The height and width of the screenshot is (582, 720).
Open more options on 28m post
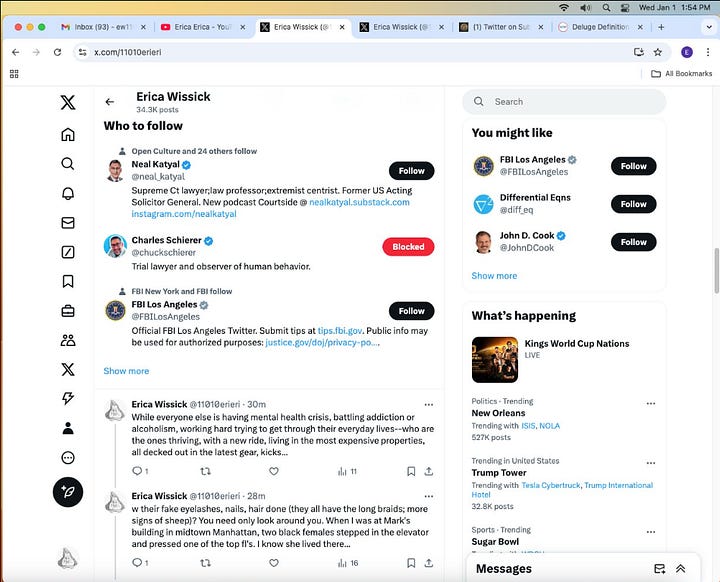[x=429, y=496]
